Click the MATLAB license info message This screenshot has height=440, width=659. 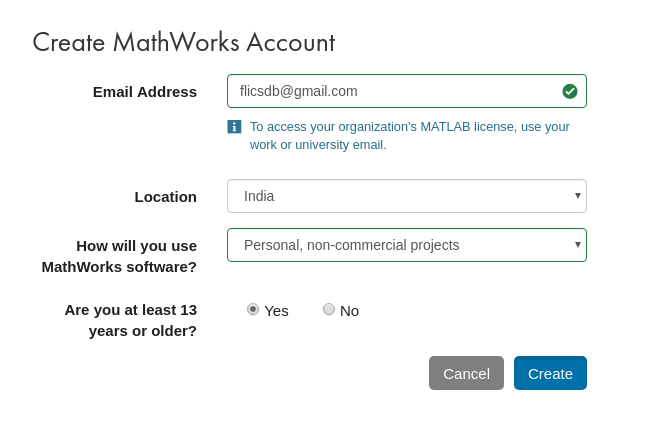pyautogui.click(x=409, y=135)
